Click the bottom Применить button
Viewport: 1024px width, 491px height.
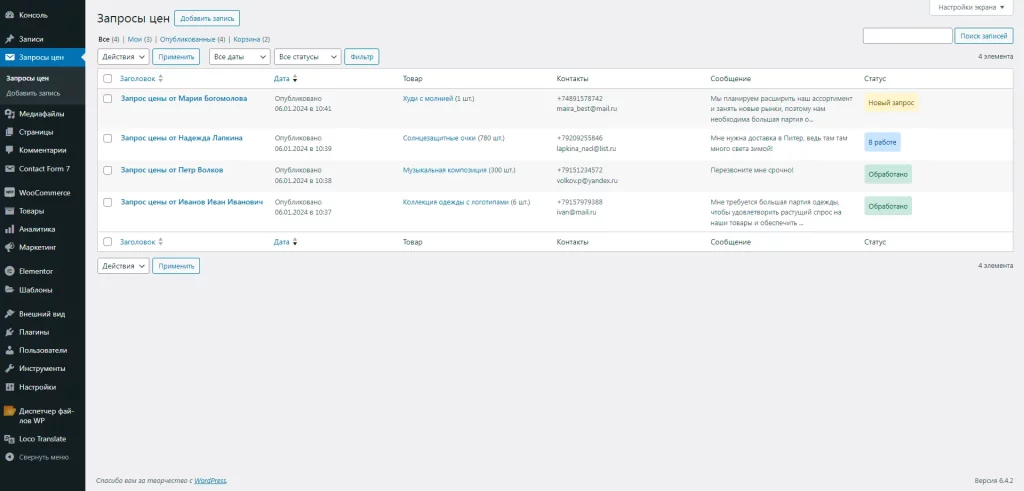(176, 266)
